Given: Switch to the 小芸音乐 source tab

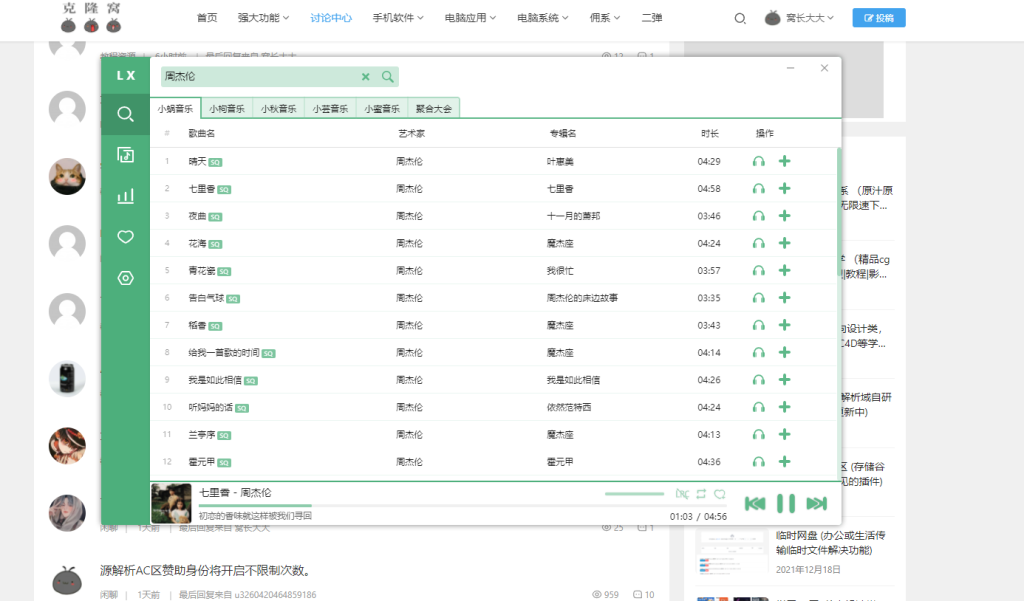Looking at the screenshot, I should 330,108.
